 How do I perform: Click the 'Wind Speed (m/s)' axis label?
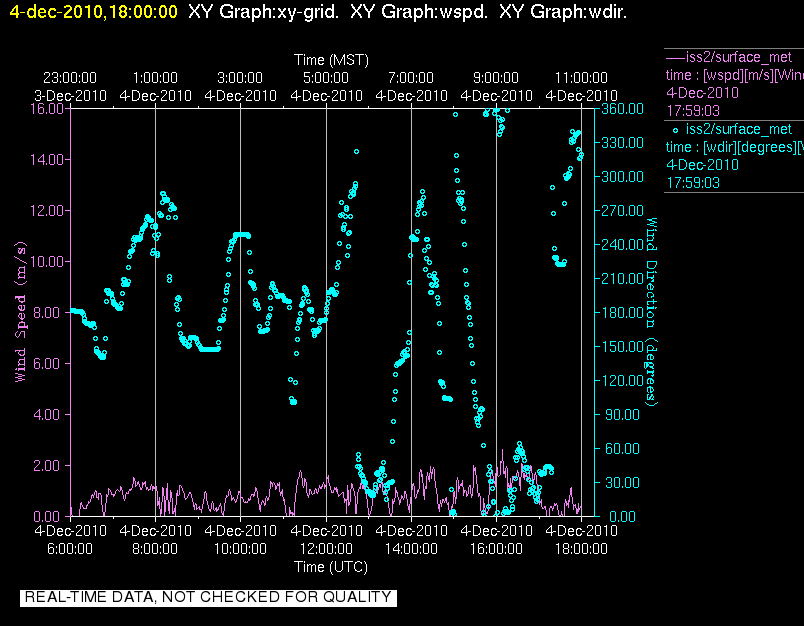(21, 312)
